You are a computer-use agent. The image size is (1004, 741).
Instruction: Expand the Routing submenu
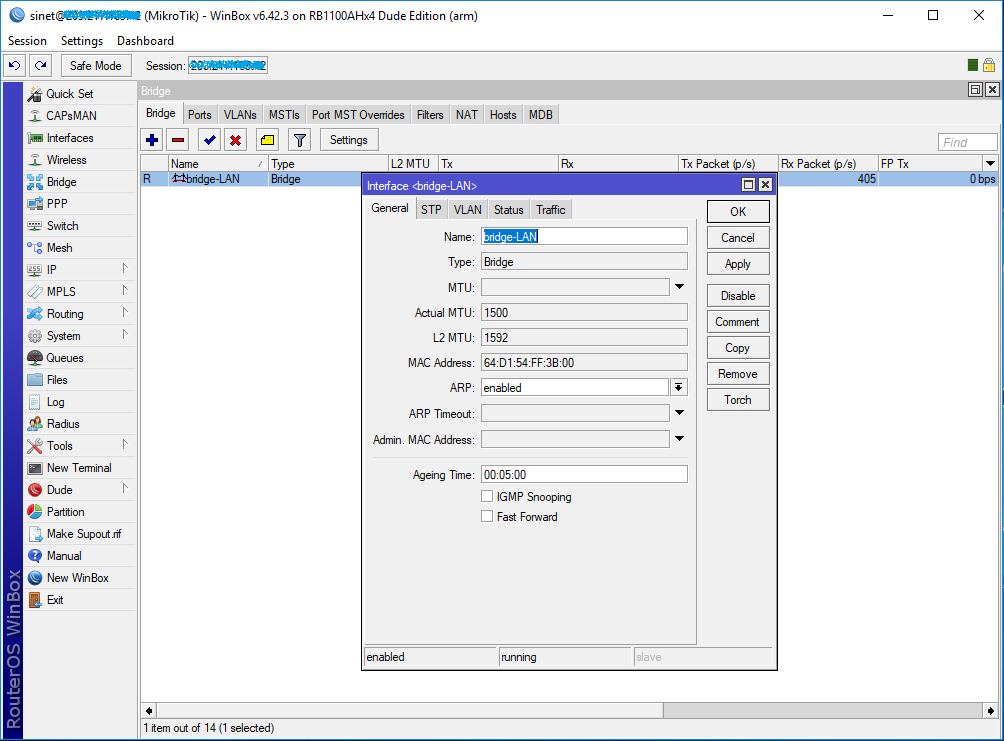coord(126,313)
